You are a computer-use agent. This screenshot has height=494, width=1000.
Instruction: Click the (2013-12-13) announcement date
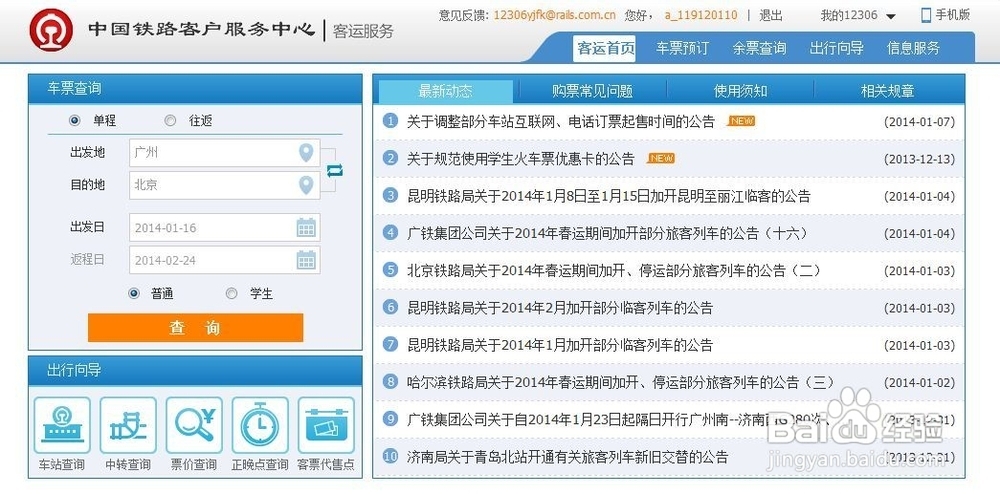(919, 159)
